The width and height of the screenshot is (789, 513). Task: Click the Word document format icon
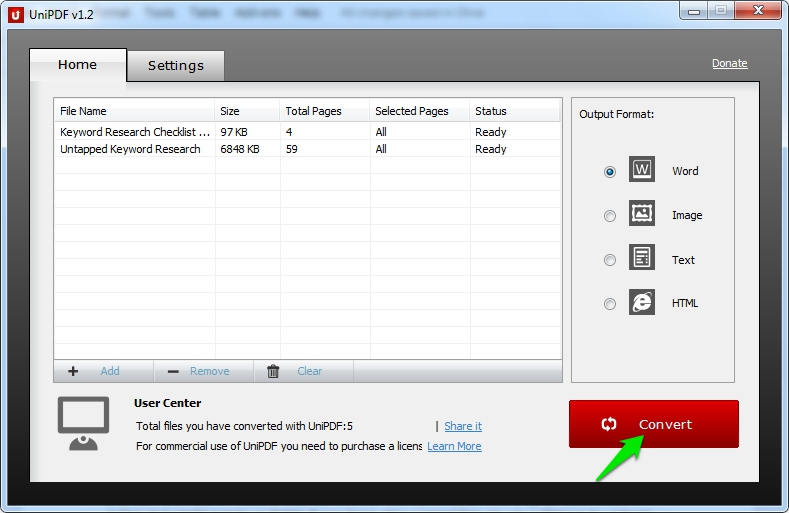(x=642, y=169)
